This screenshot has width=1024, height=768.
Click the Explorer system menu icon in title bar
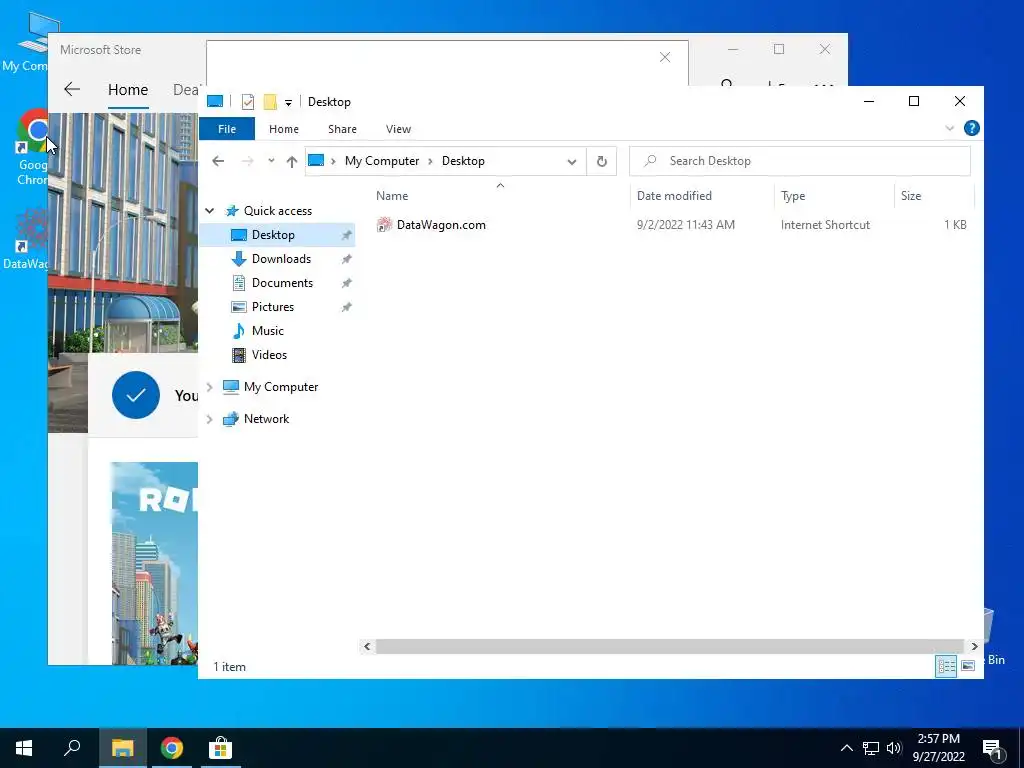pyautogui.click(x=215, y=101)
